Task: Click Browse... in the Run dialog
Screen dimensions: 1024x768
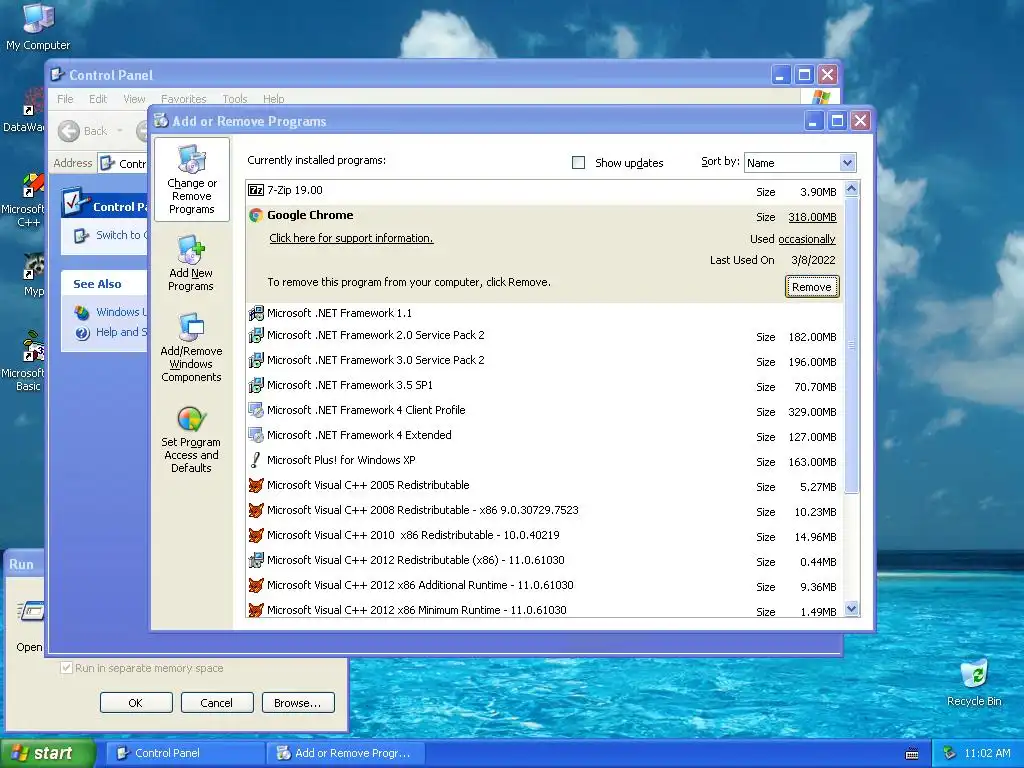Action: pyautogui.click(x=298, y=703)
